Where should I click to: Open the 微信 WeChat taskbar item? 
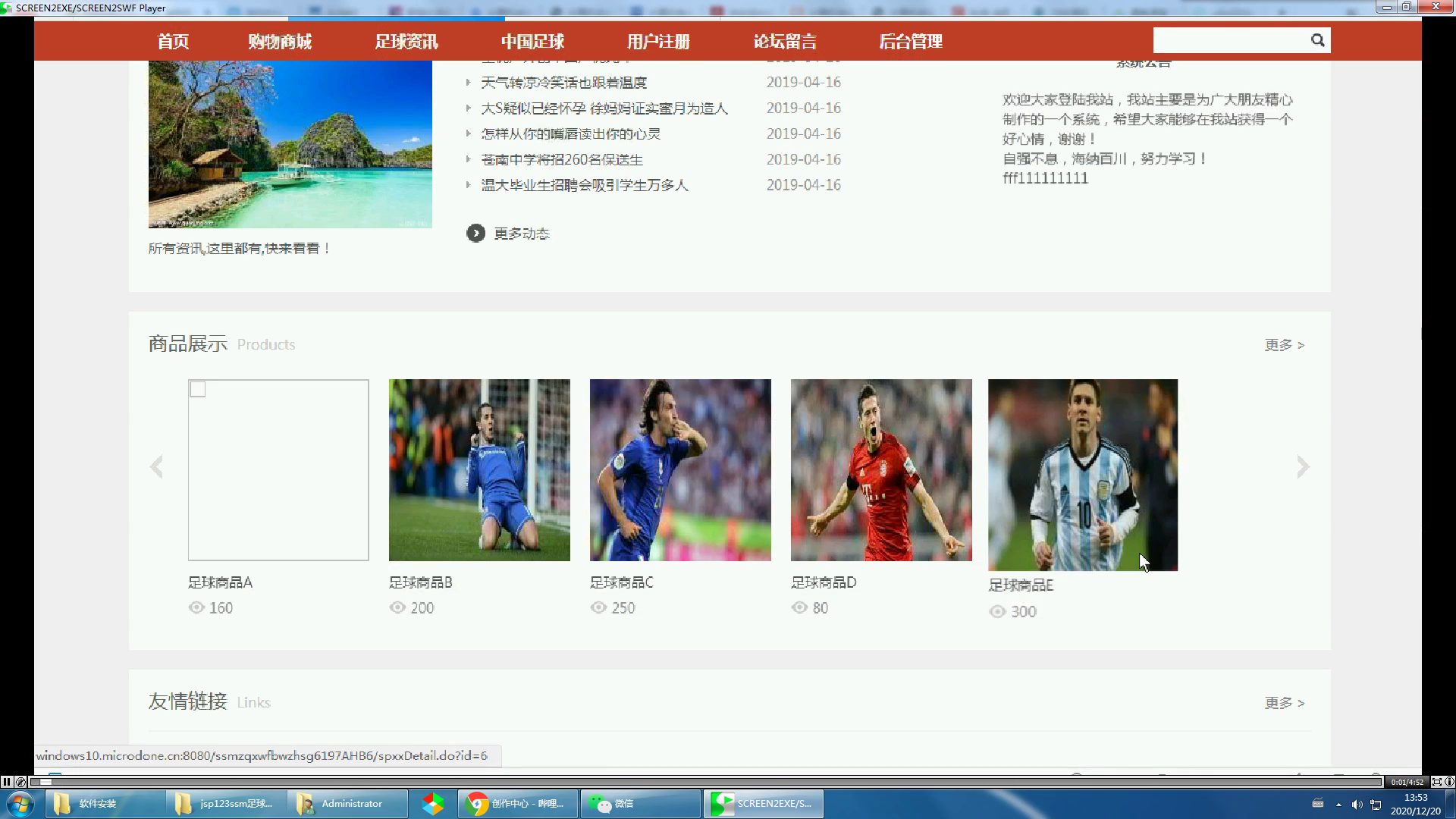641,804
